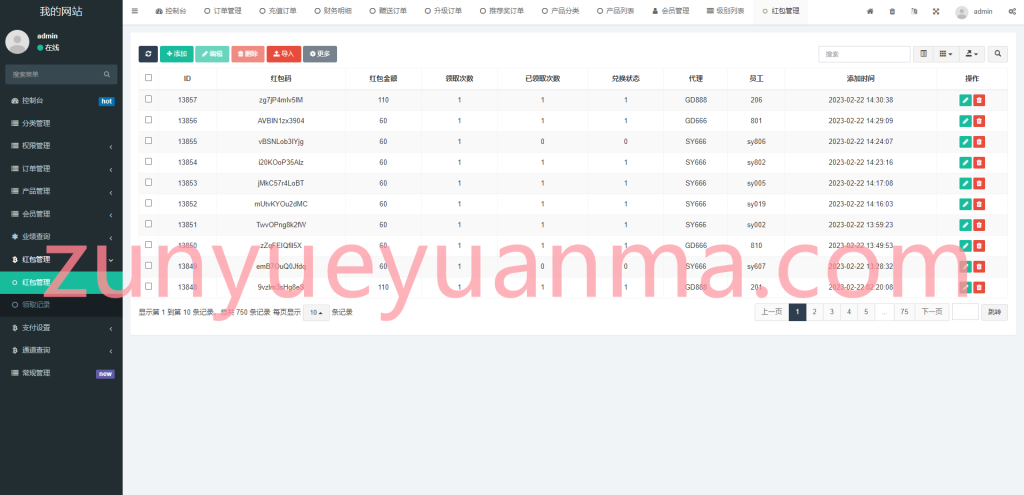Click the jump-to-page input box
This screenshot has width=1024, height=495.
[965, 312]
